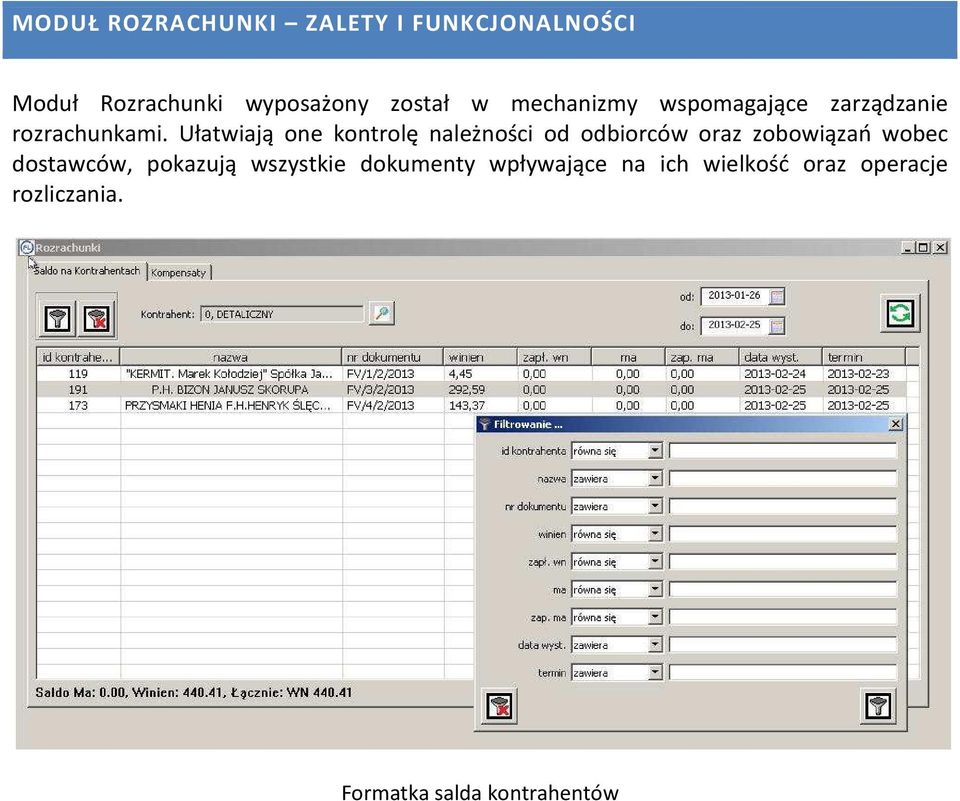Image resolution: width=960 pixels, height=801 pixels.
Task: Click the 'od' date field 2013-01-26
Action: [x=734, y=296]
